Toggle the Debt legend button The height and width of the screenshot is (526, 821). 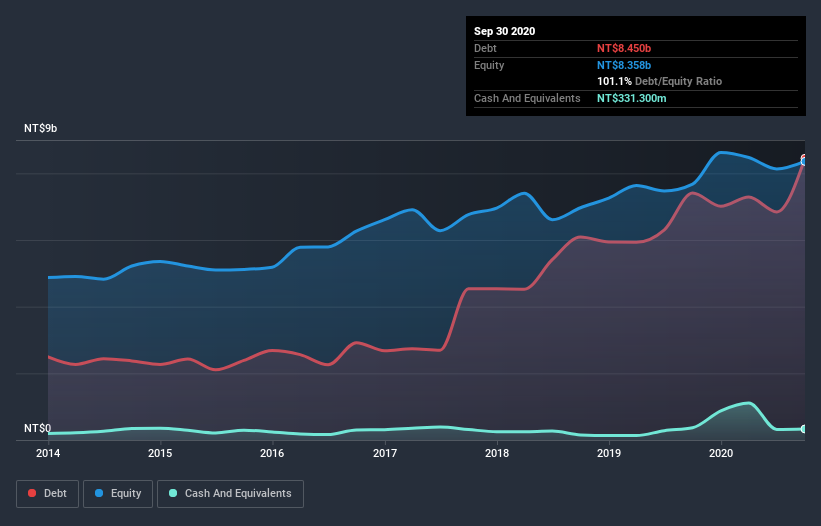tap(48, 494)
